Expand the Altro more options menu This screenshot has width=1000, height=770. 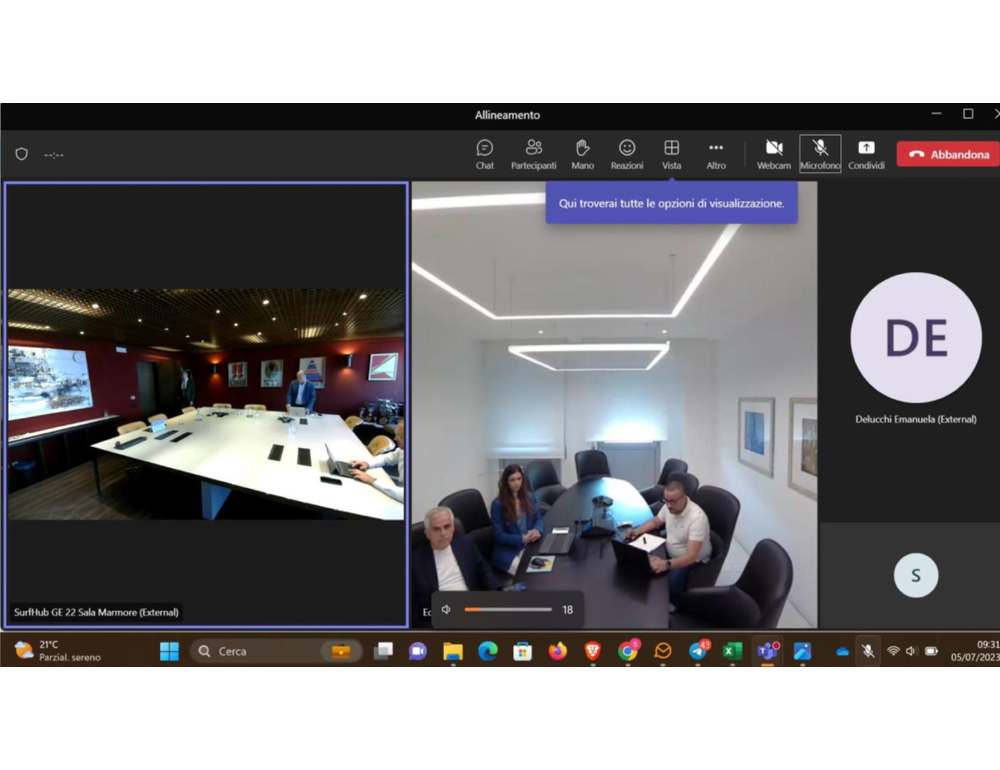[x=716, y=154]
